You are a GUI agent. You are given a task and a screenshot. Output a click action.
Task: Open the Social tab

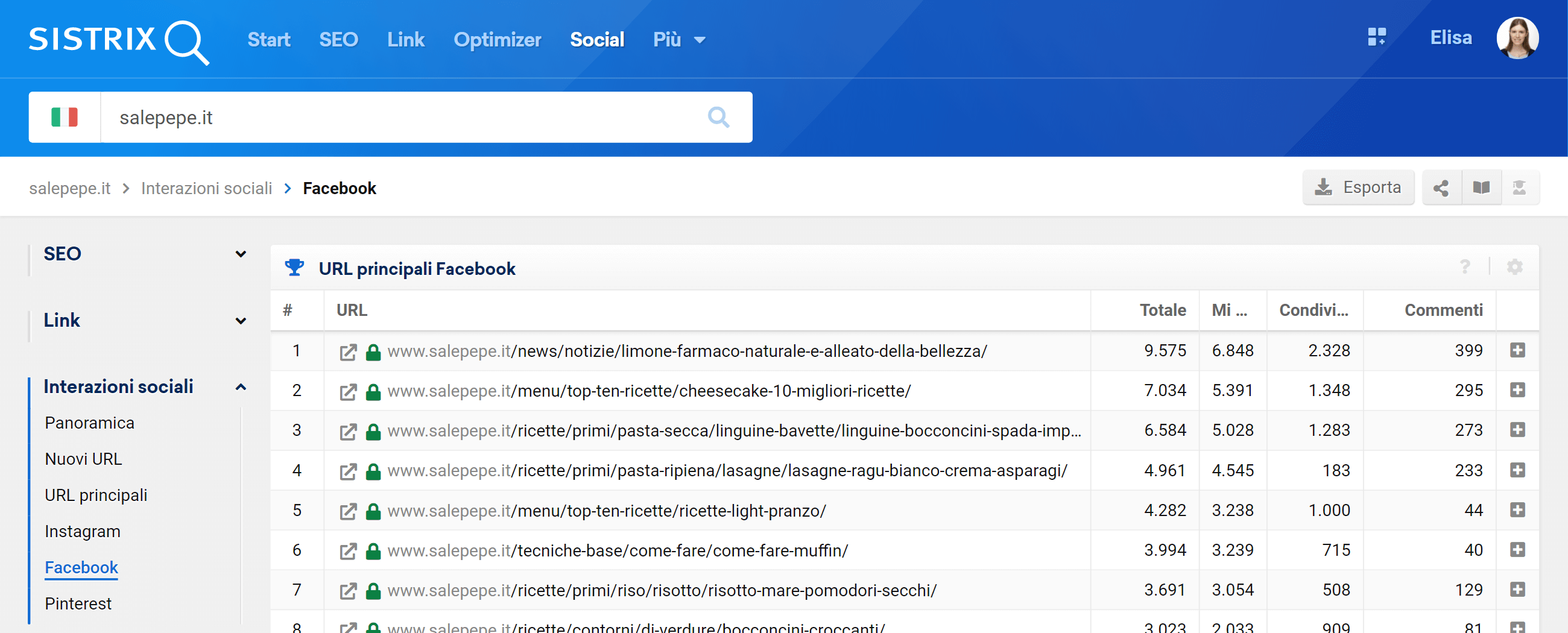coord(597,40)
